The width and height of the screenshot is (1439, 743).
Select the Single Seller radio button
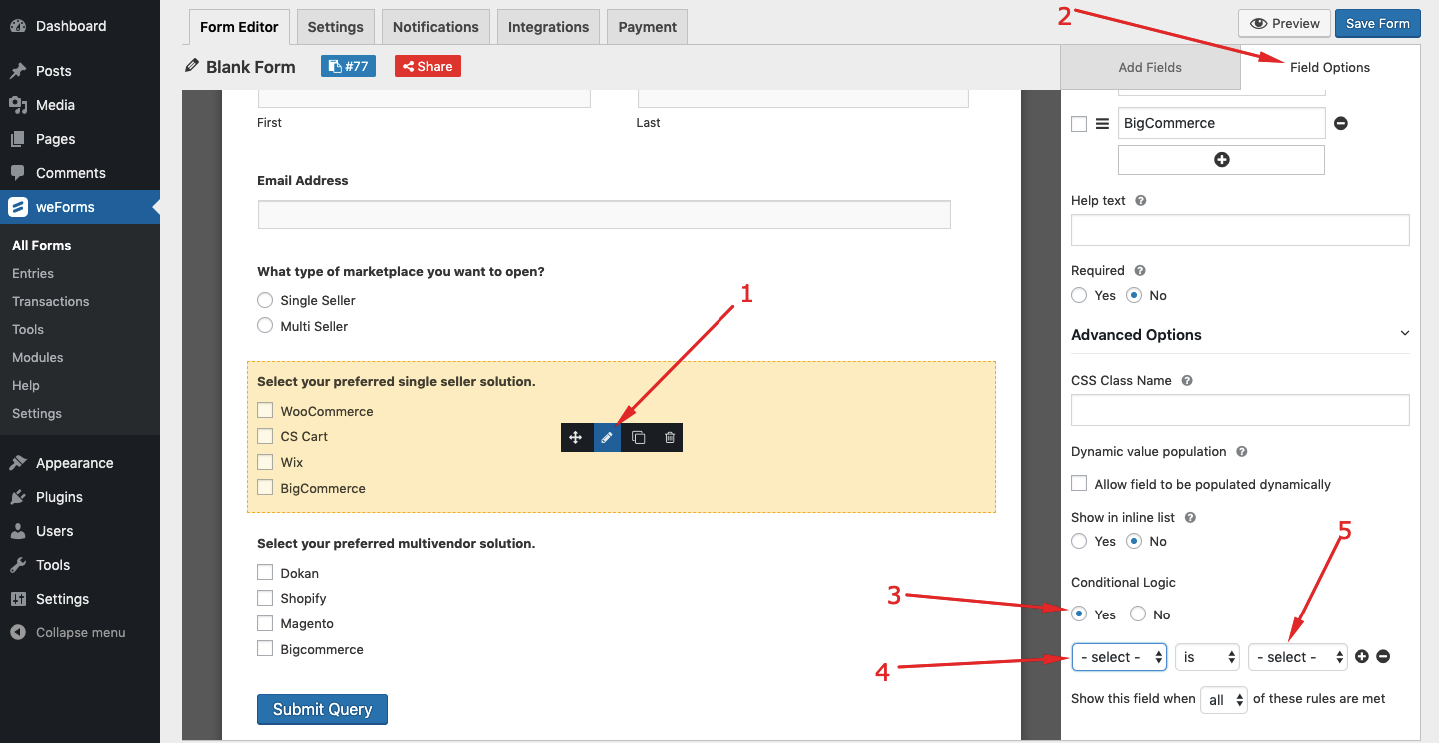tap(265, 300)
